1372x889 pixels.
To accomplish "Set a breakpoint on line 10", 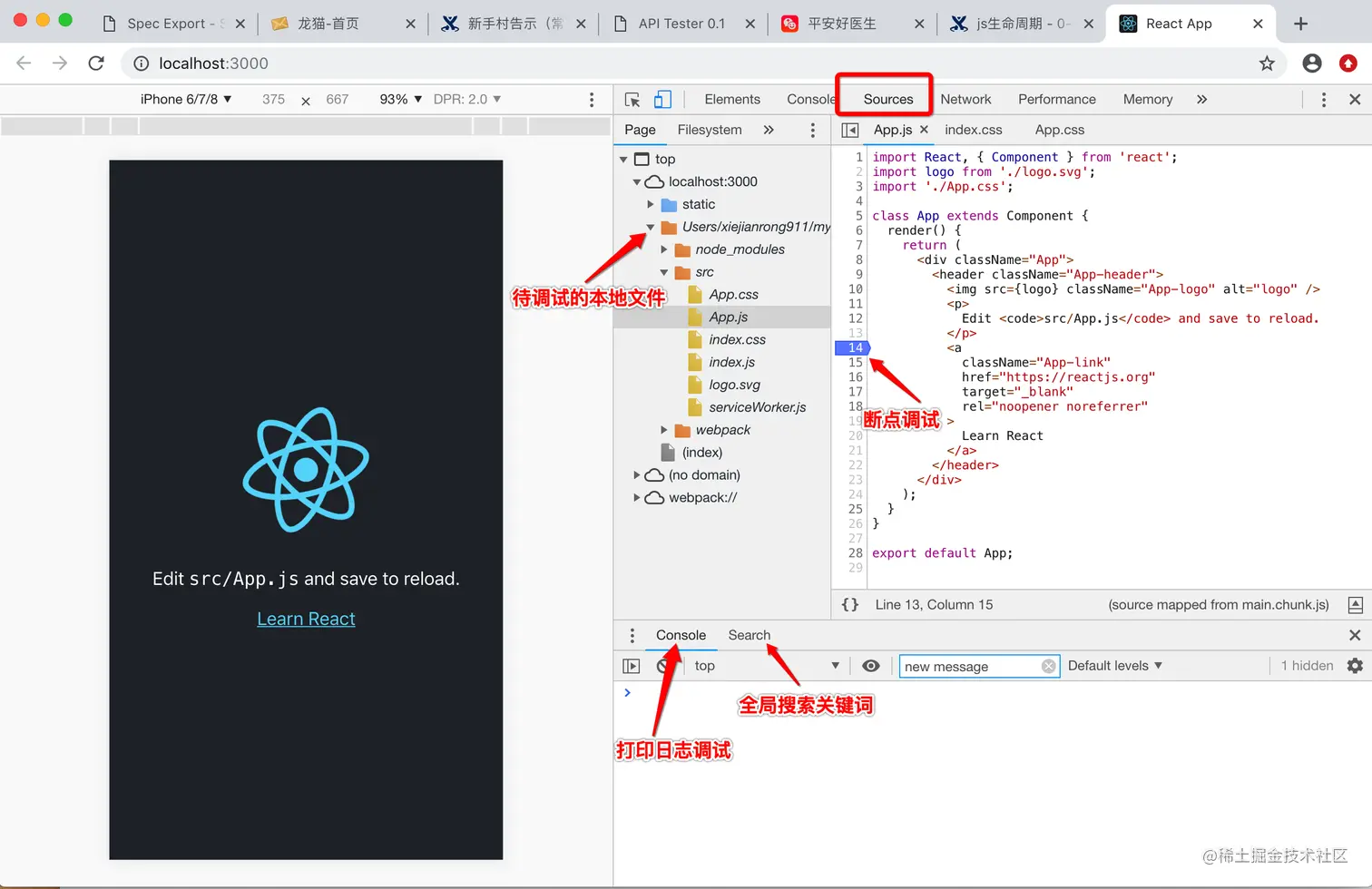I will click(855, 288).
